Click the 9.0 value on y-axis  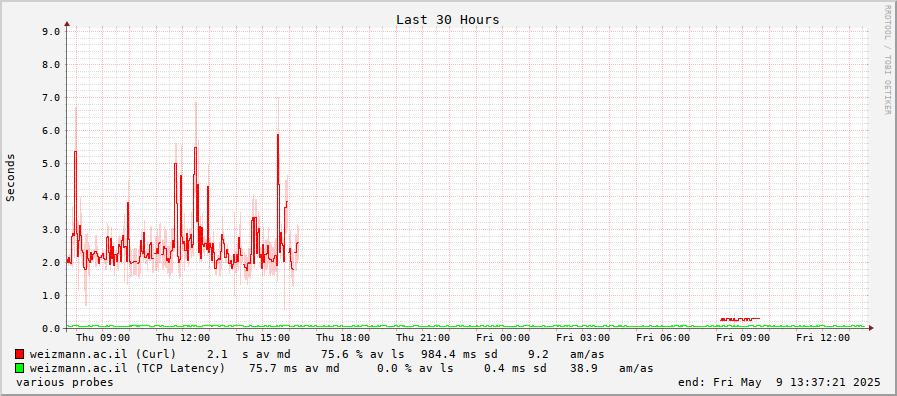tap(51, 32)
